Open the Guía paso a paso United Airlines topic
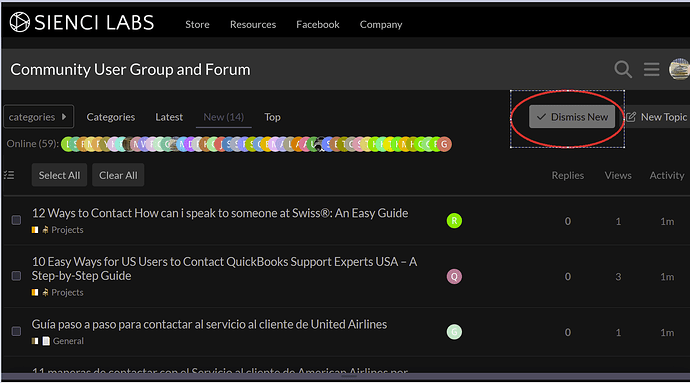 tap(209, 324)
